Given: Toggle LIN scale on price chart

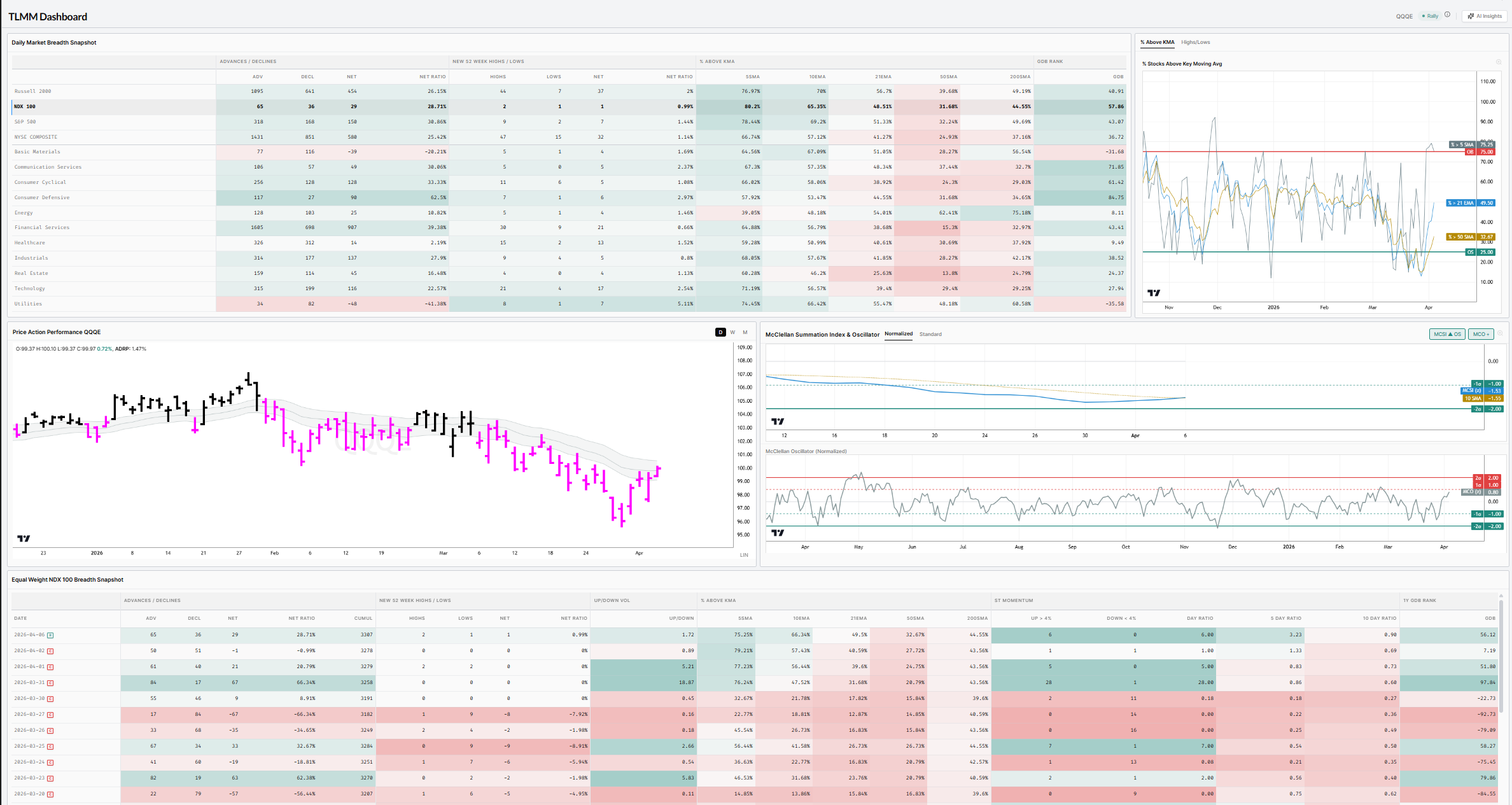Looking at the screenshot, I should [x=744, y=555].
